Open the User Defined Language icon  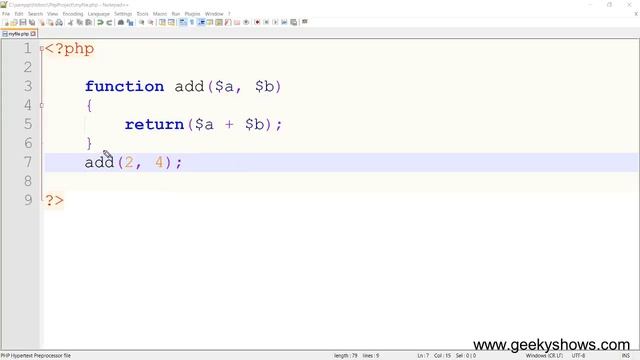(x=210, y=22)
